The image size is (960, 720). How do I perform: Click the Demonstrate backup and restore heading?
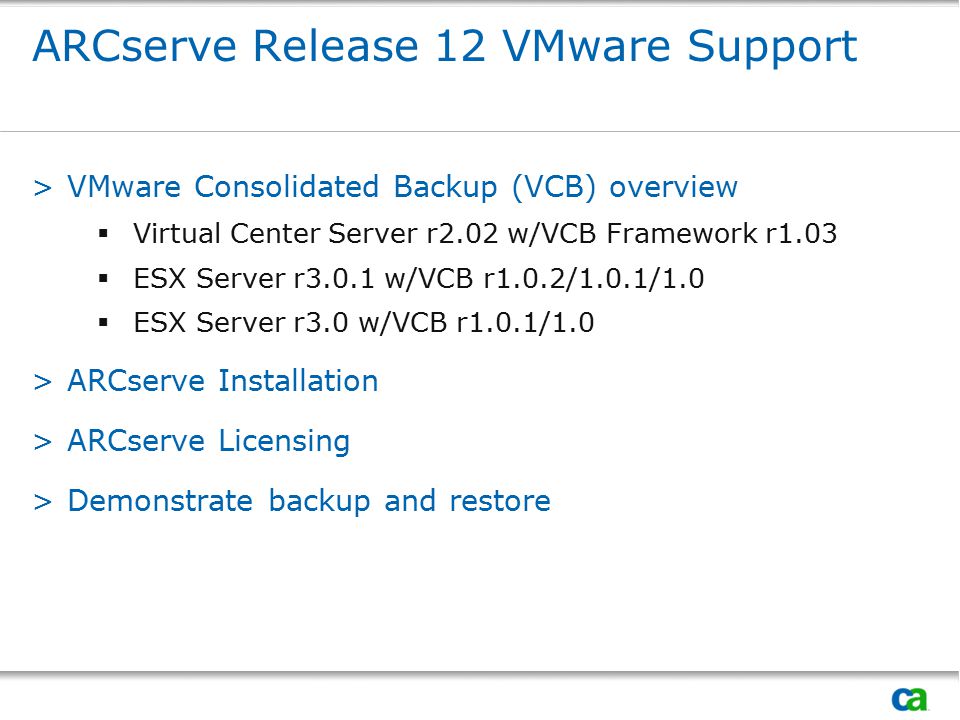coord(309,501)
